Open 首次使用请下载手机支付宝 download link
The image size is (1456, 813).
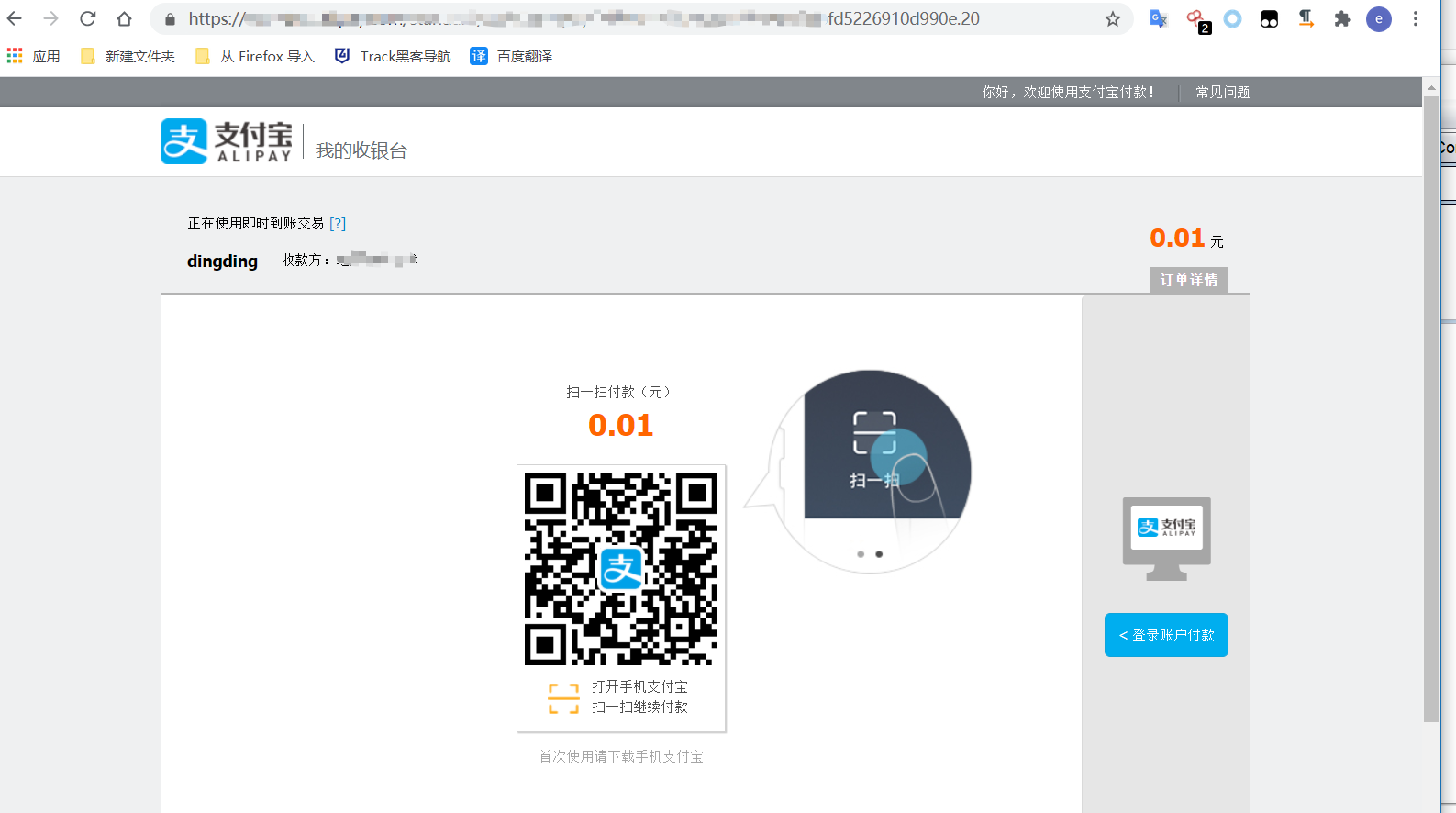pos(621,756)
